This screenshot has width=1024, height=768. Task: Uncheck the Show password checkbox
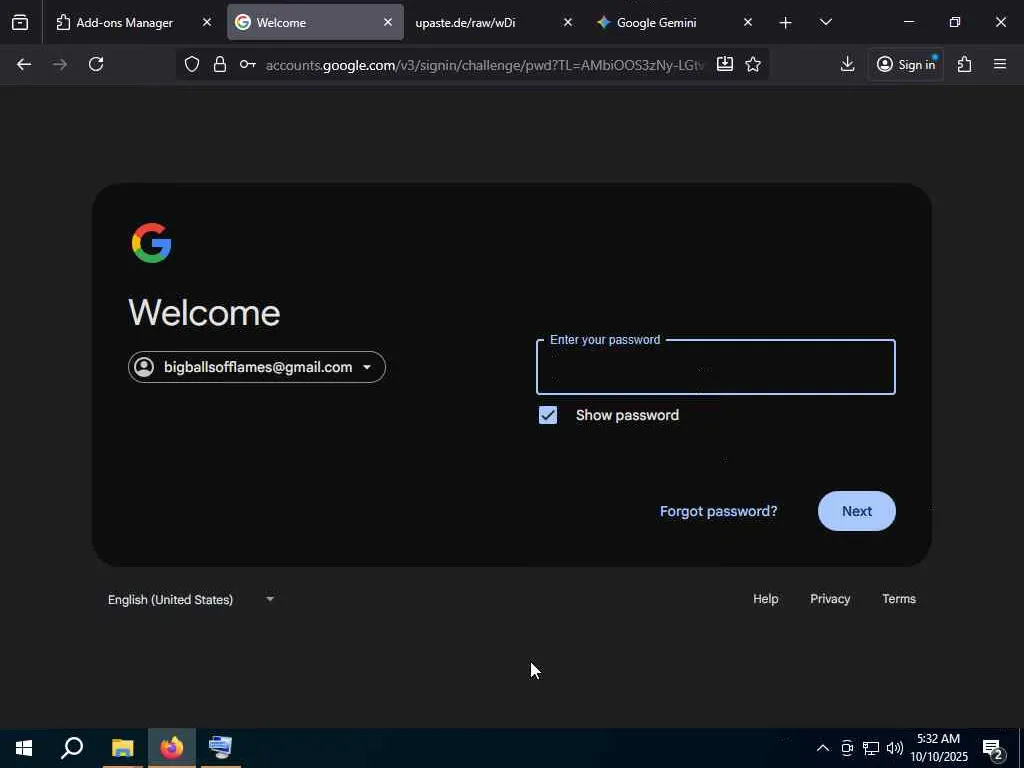point(548,415)
